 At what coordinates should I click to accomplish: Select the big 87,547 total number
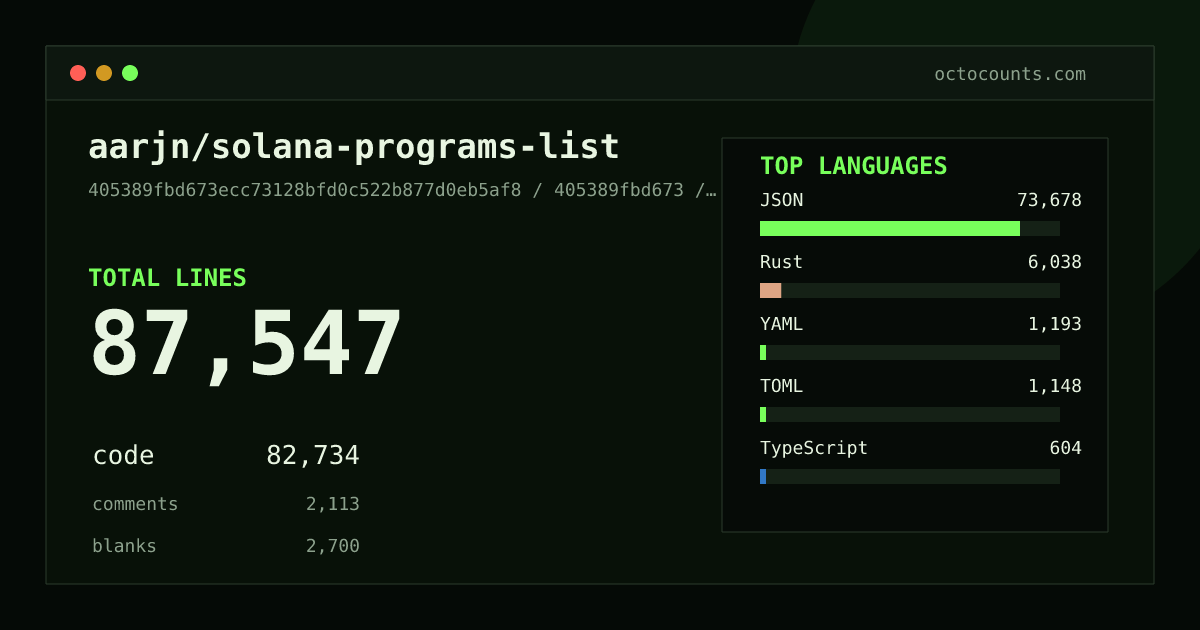246,345
